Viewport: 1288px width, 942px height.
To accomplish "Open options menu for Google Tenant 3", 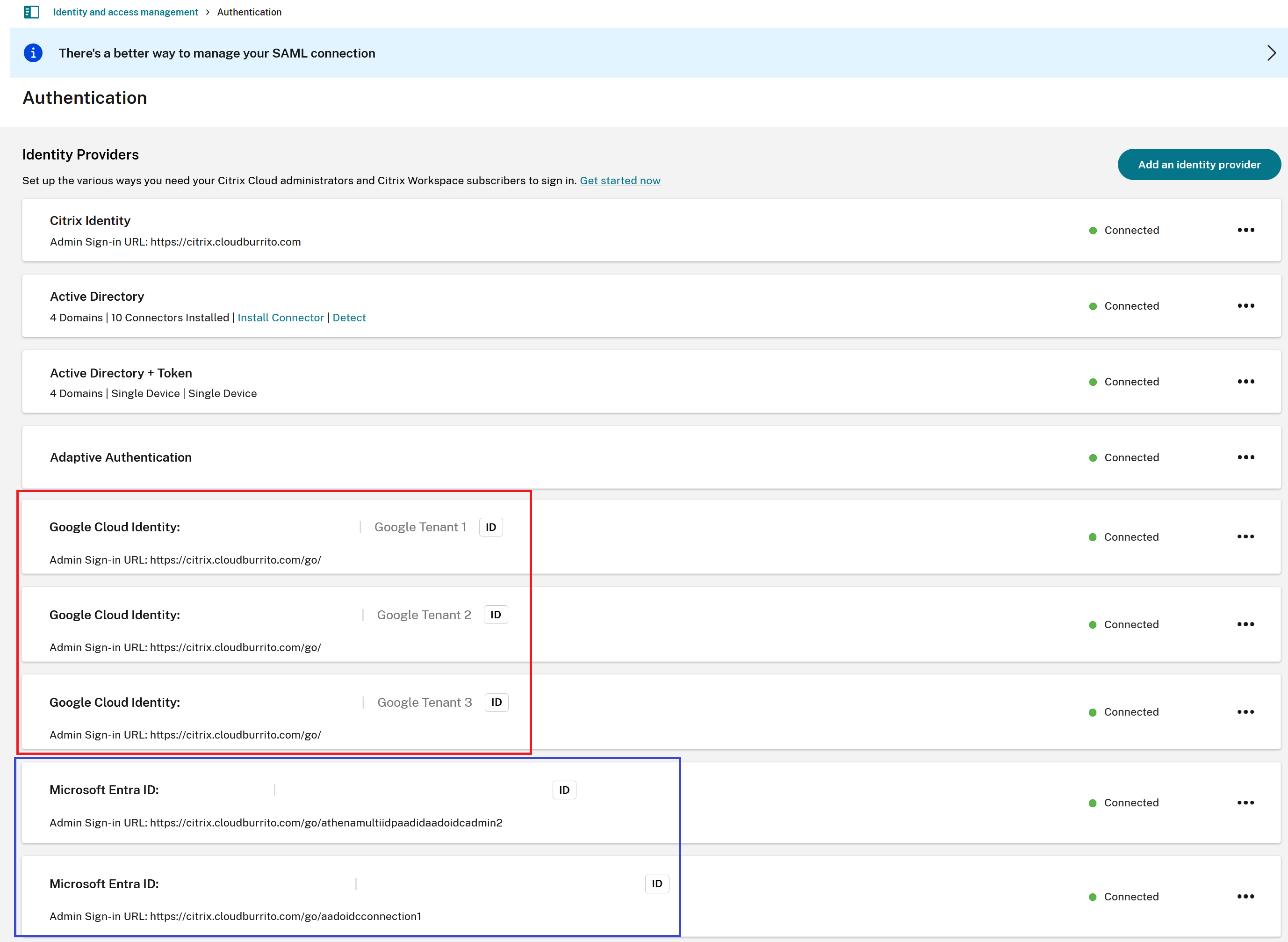I will point(1246,711).
